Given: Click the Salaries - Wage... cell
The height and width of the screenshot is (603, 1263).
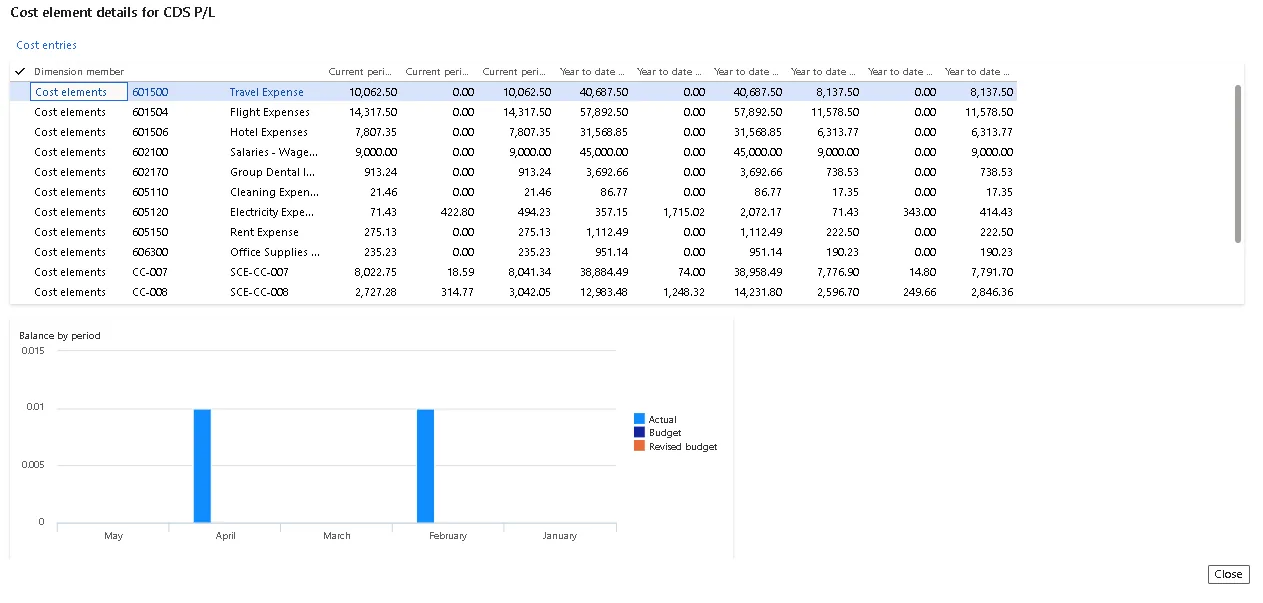Looking at the screenshot, I should point(274,152).
